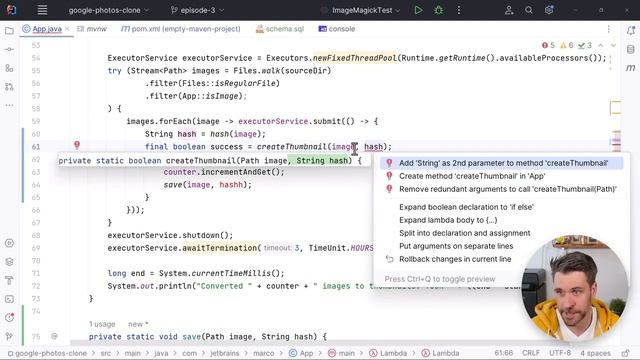Open the Git tool window icon
The height and width of the screenshot is (360, 640).
pyautogui.click(x=9, y=336)
